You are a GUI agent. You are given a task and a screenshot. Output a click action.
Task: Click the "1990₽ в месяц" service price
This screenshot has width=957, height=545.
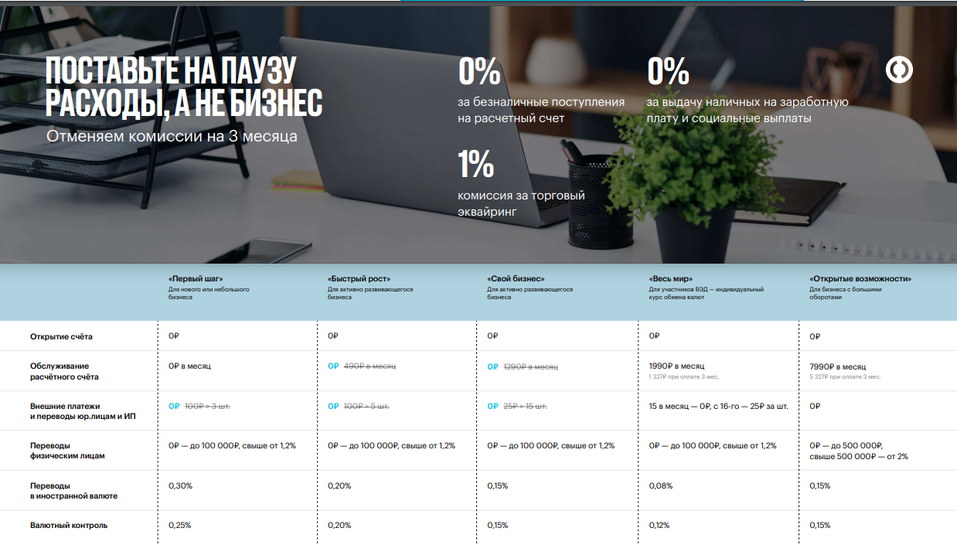pyautogui.click(x=677, y=366)
